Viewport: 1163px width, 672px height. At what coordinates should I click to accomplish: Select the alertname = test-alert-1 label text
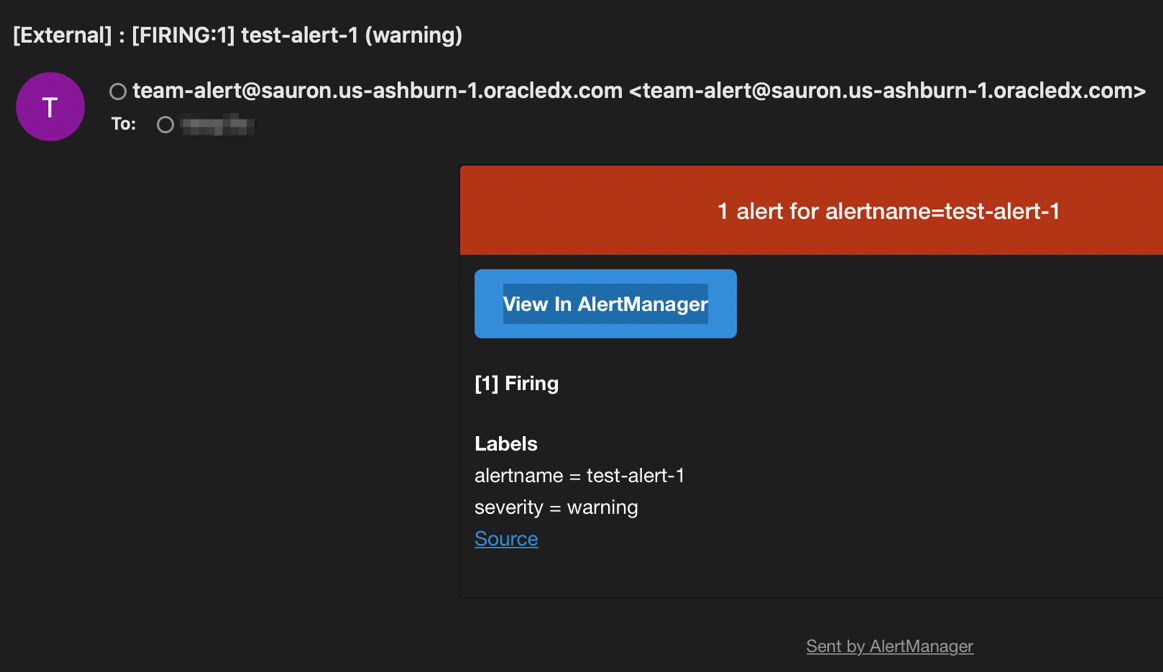tap(578, 475)
